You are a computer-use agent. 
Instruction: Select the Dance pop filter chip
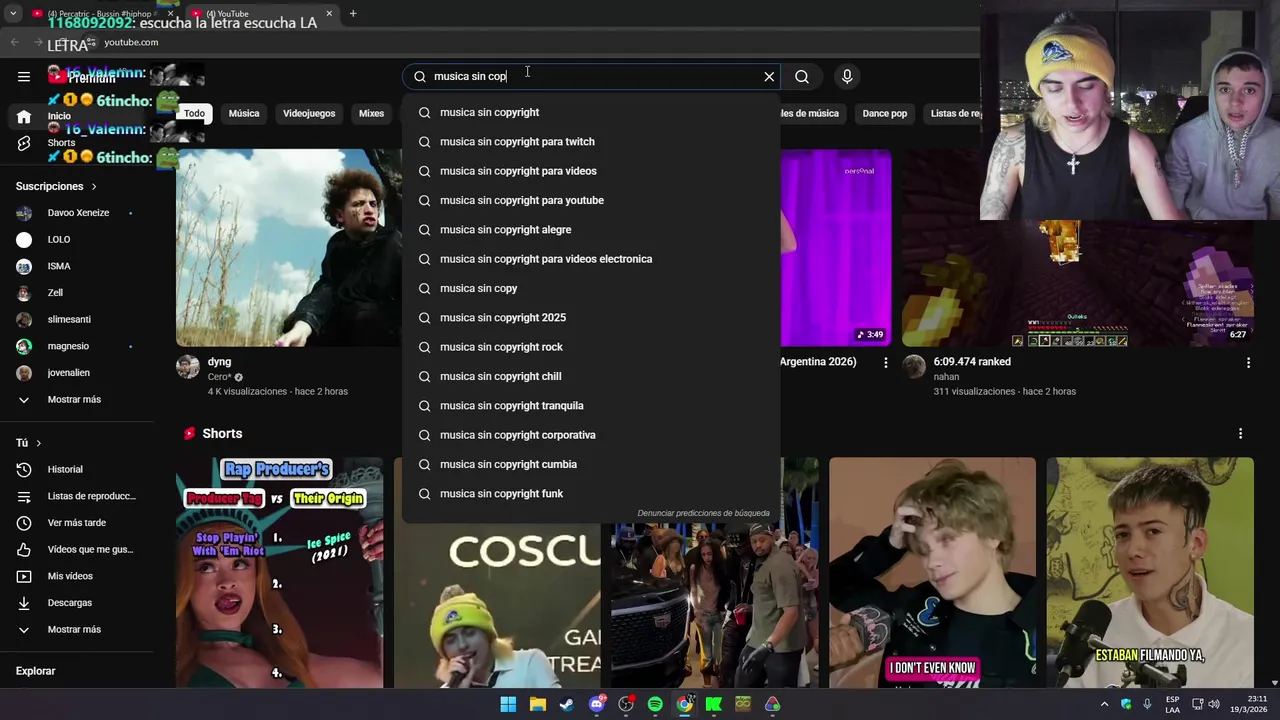point(885,114)
